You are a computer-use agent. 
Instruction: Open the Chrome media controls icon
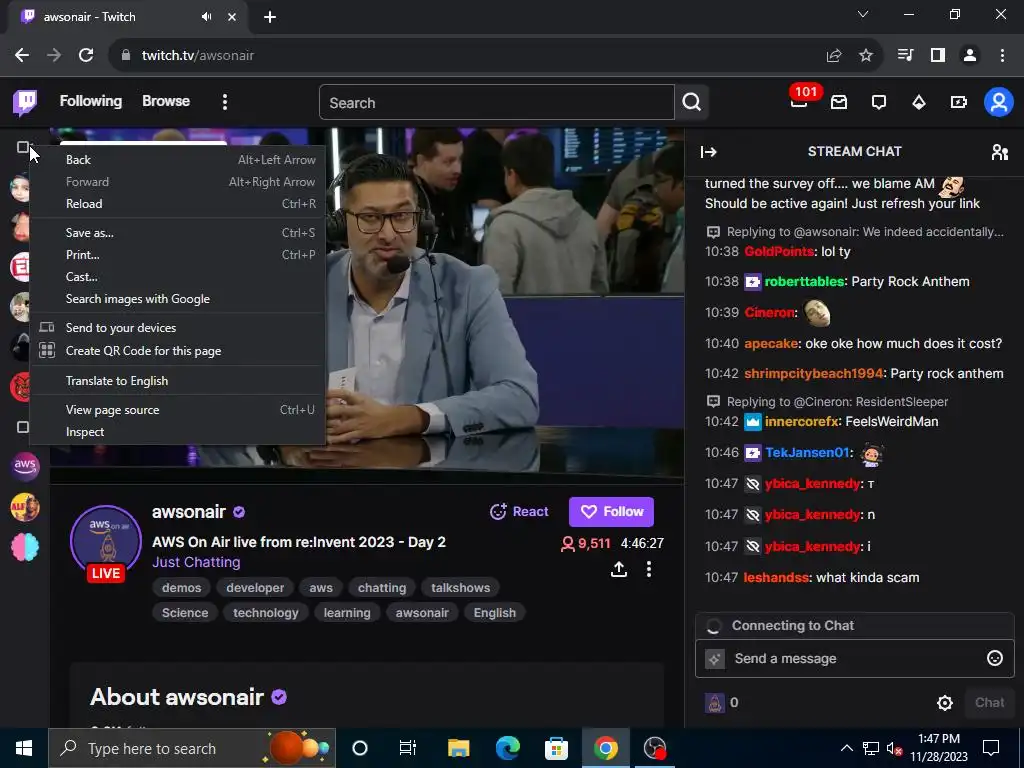click(x=905, y=56)
